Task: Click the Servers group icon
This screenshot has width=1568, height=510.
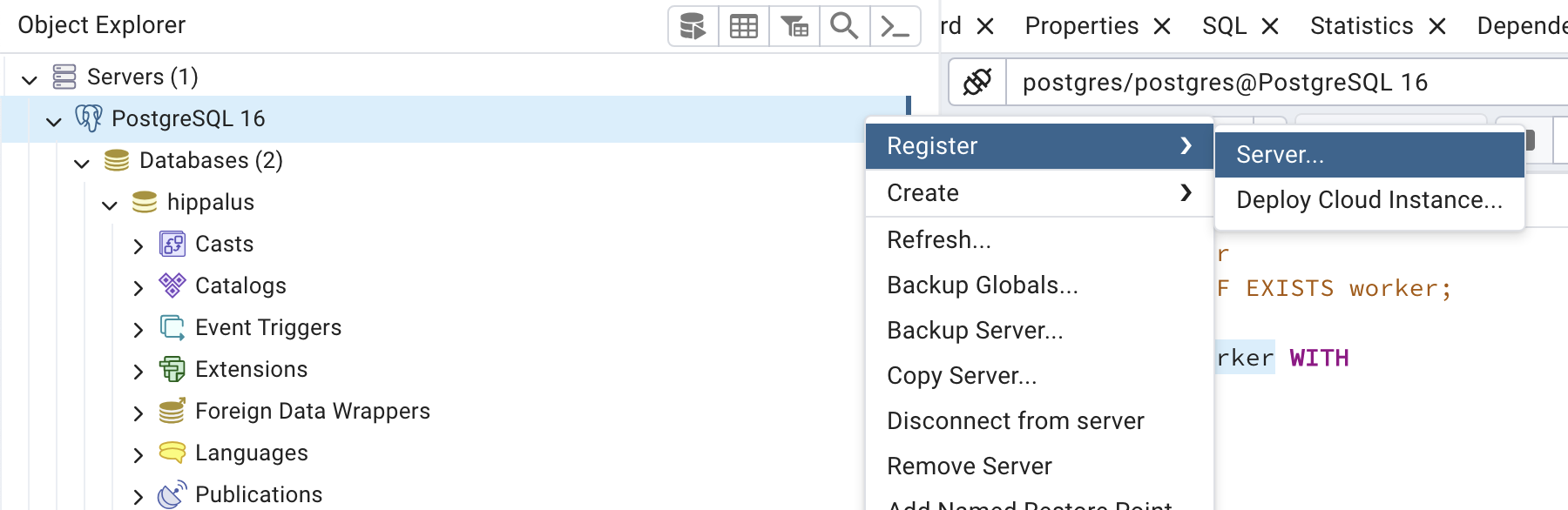Action: (64, 77)
